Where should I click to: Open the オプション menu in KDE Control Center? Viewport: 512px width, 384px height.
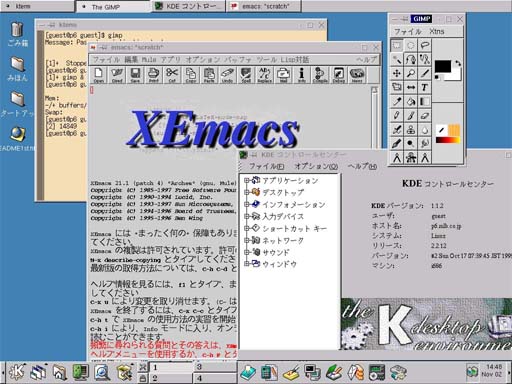click(x=316, y=166)
